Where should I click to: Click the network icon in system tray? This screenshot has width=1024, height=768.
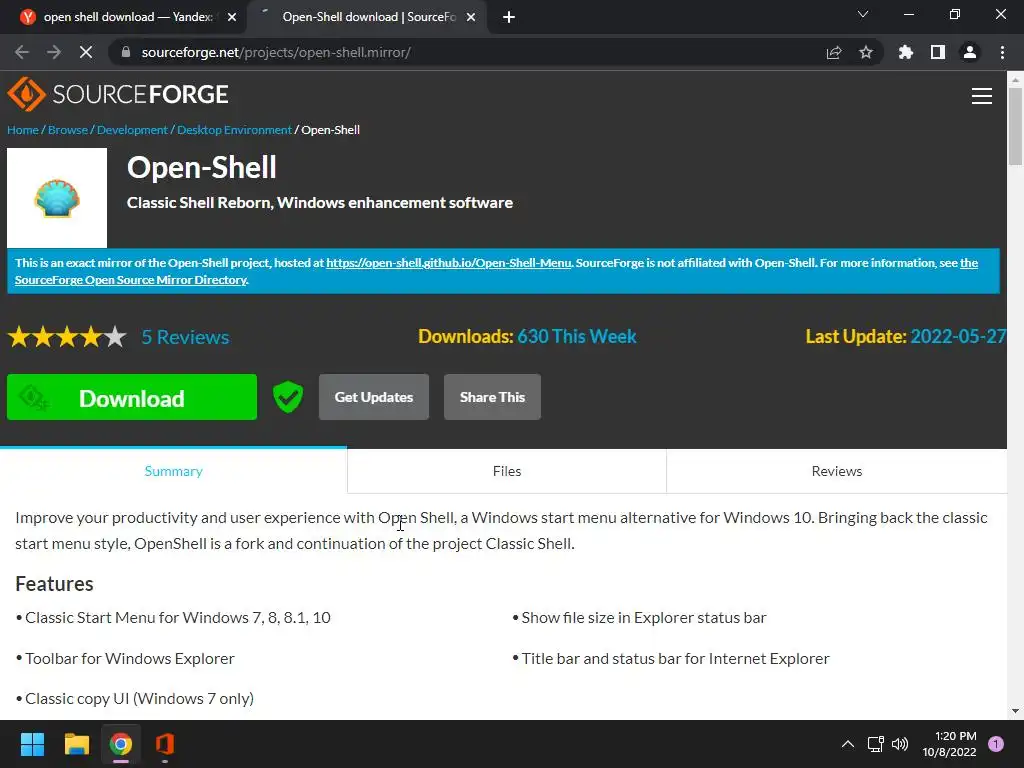pos(876,744)
